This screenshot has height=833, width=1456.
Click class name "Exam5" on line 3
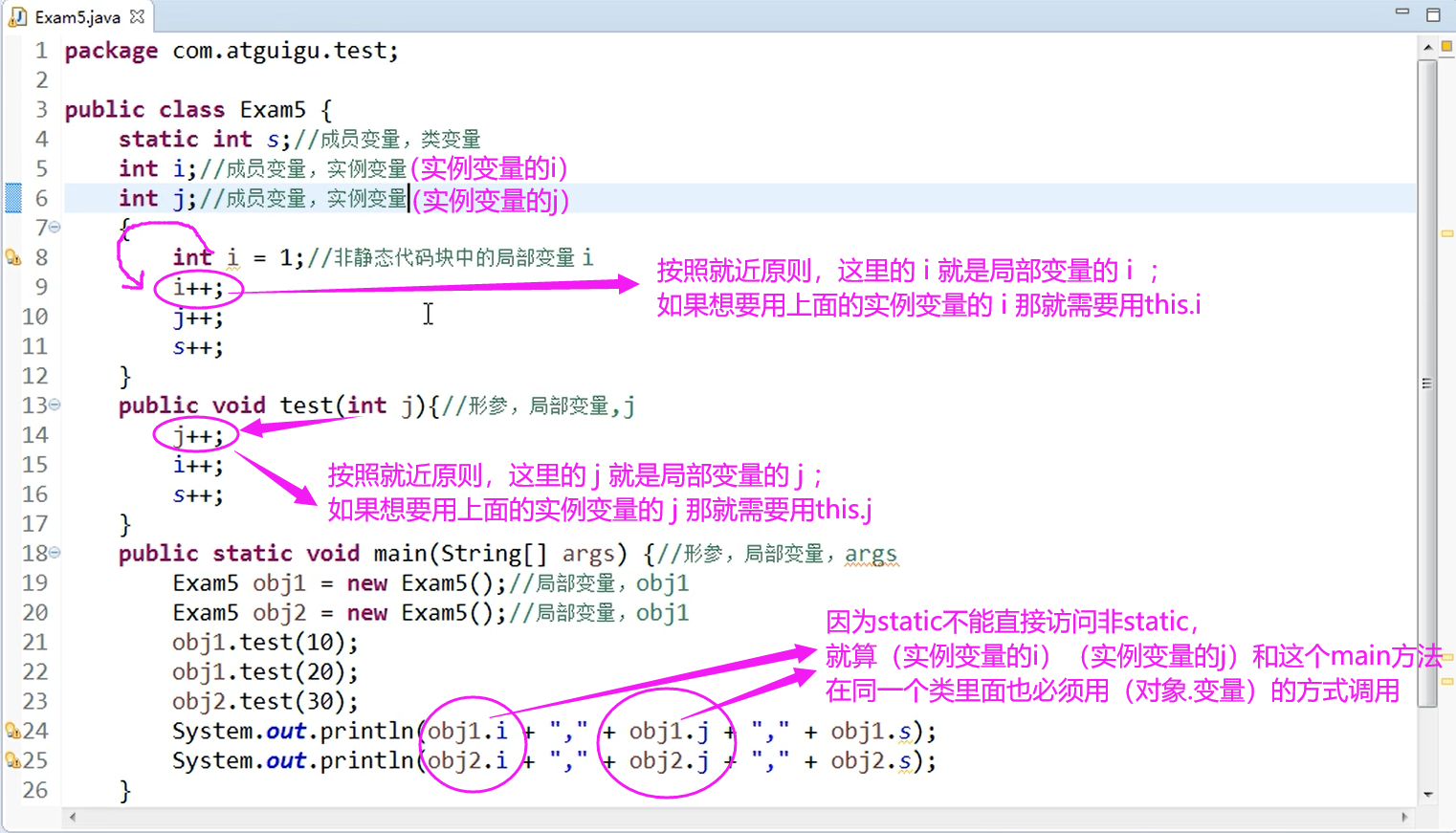pos(273,110)
